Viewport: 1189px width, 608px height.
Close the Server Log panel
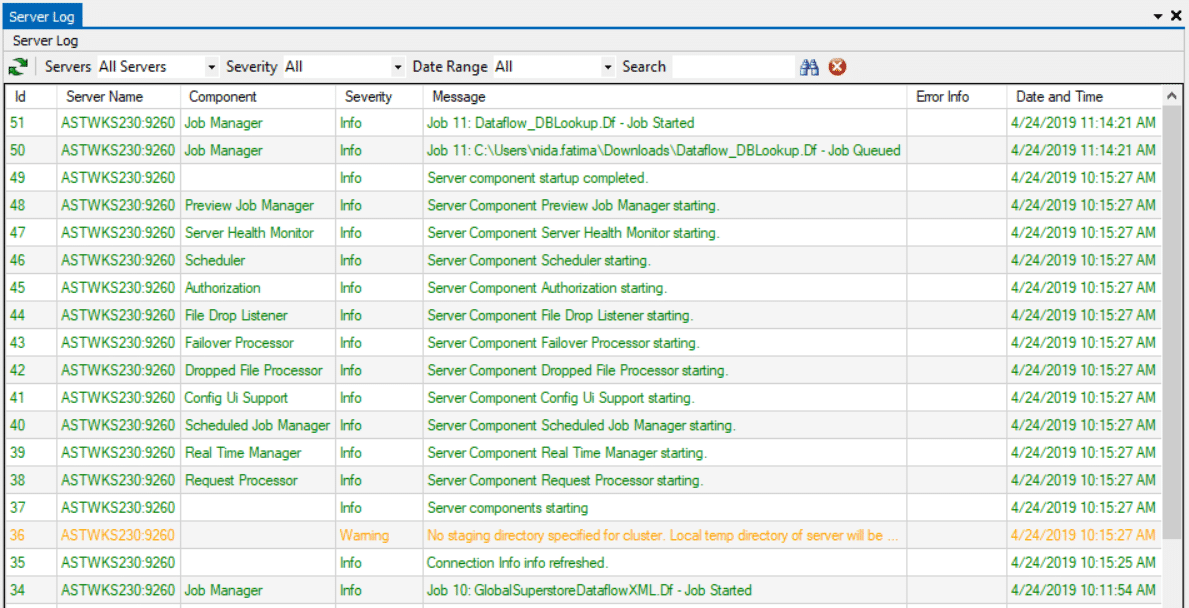coord(1176,16)
